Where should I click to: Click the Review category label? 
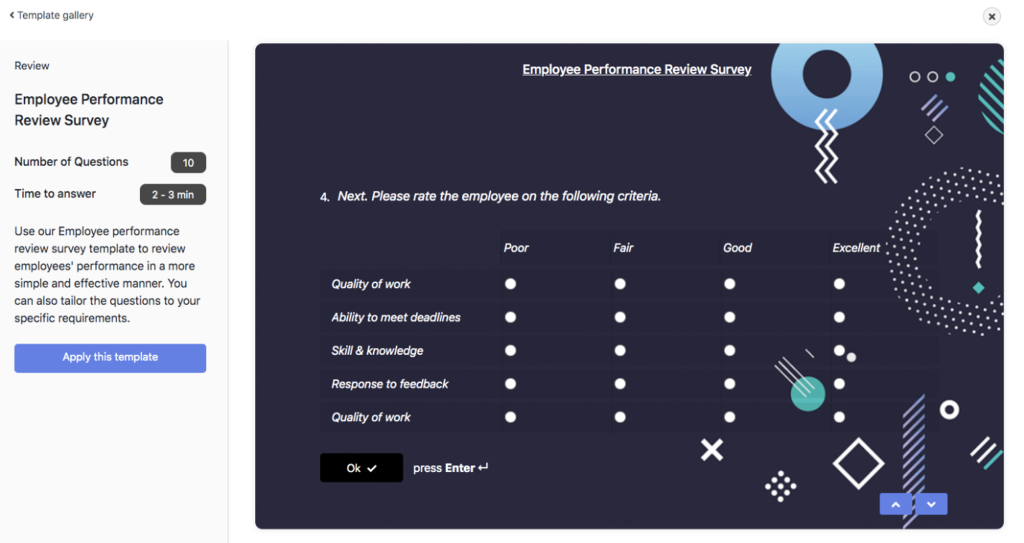[32, 65]
